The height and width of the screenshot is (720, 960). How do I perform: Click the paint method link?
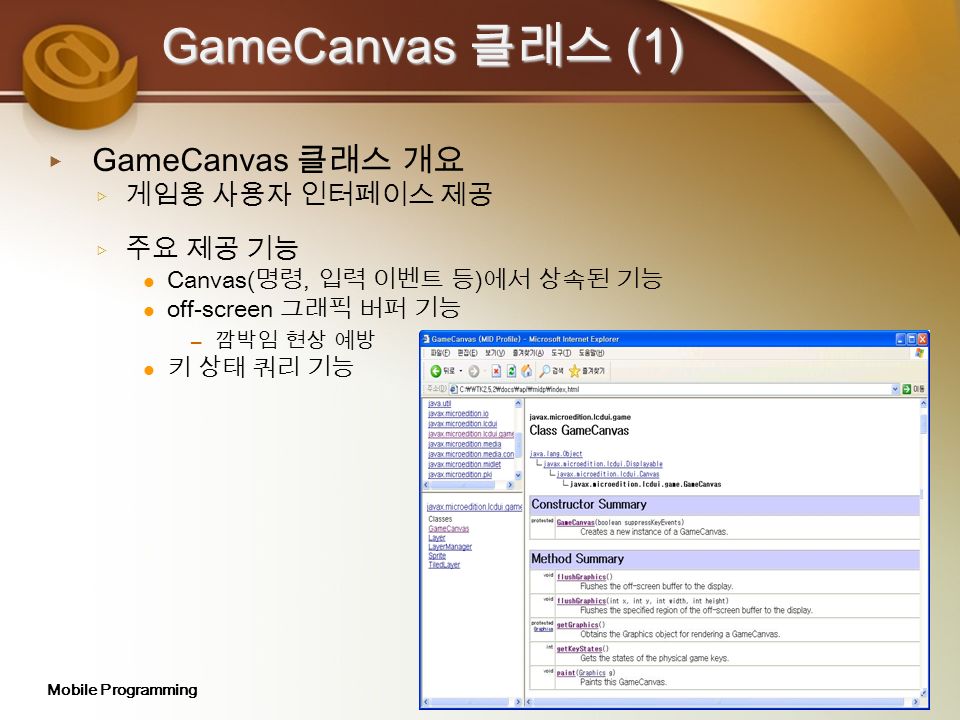pyautogui.click(x=566, y=673)
